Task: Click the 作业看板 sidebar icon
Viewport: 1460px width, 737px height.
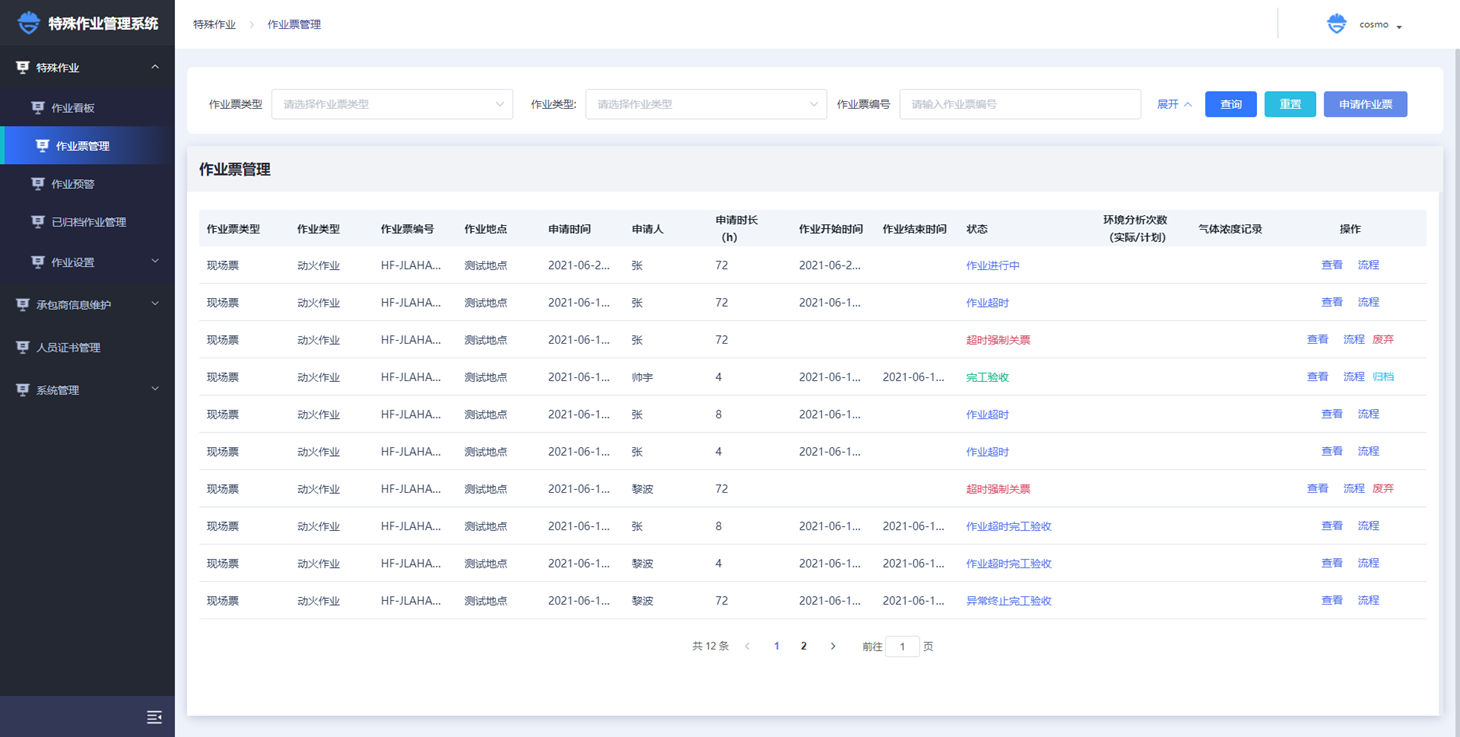Action: [38, 108]
